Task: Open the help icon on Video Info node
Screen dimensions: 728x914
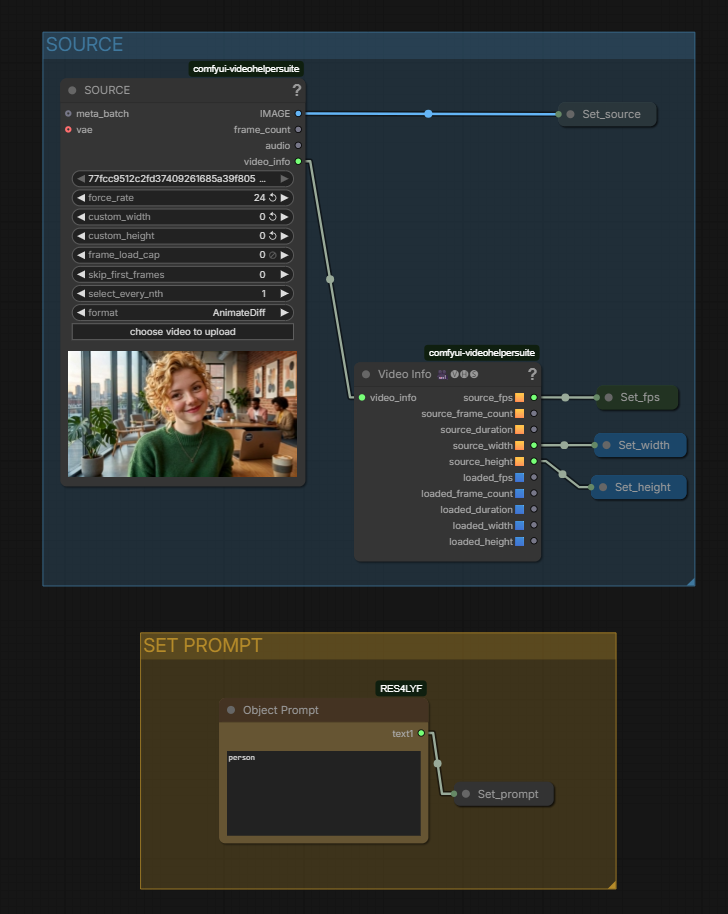Action: [532, 374]
